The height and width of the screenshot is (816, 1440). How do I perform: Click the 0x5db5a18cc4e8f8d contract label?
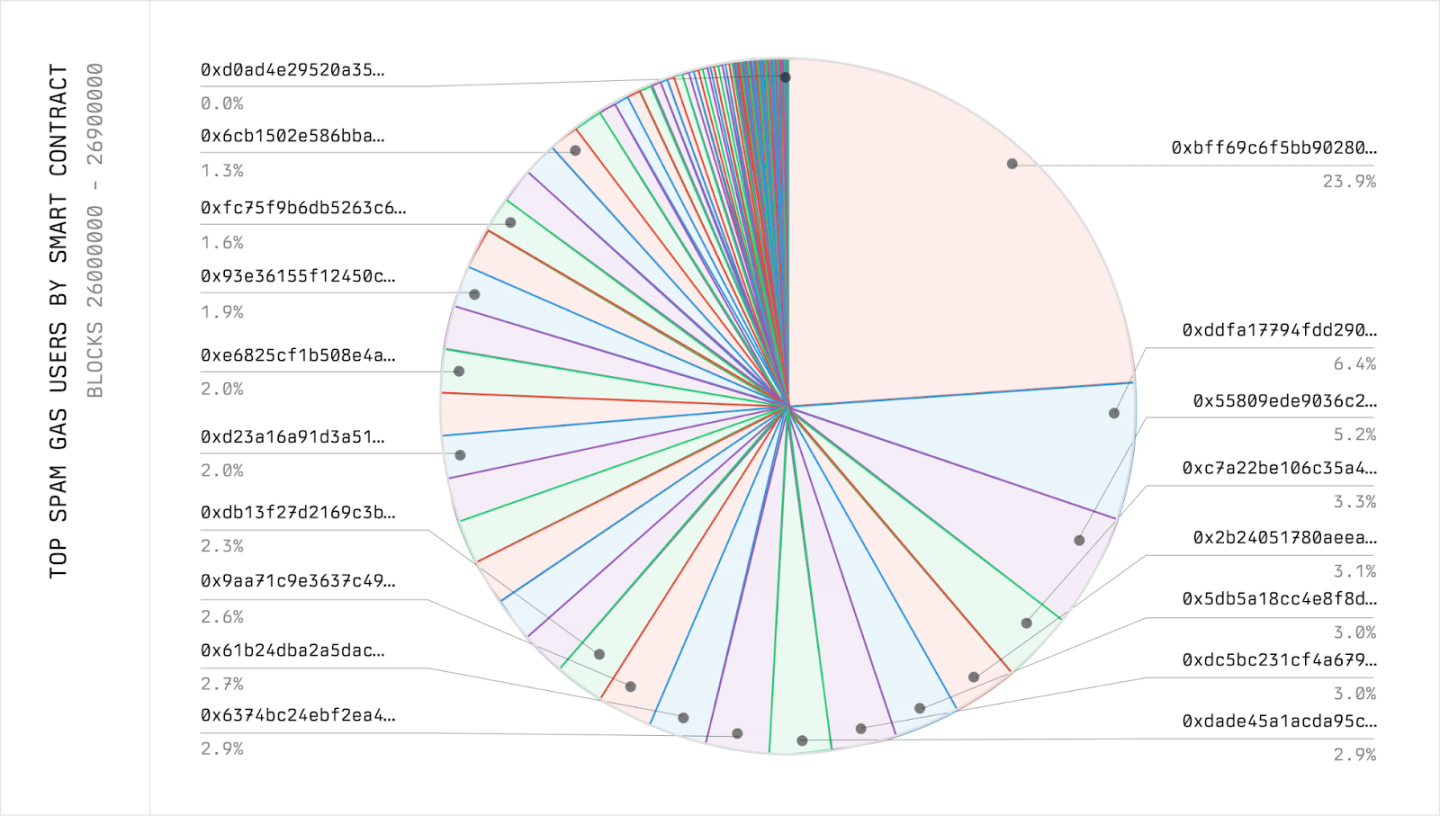pyautogui.click(x=1279, y=599)
